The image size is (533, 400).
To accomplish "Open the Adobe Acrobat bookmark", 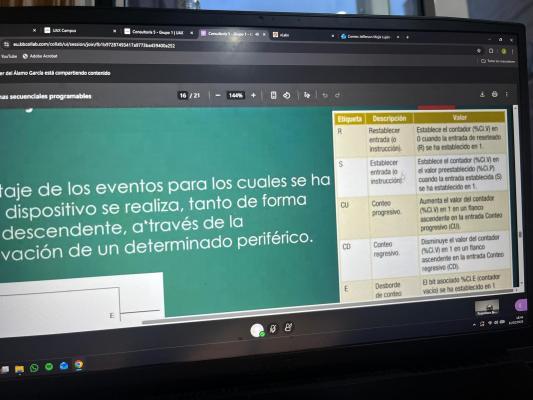I will 40,56.
